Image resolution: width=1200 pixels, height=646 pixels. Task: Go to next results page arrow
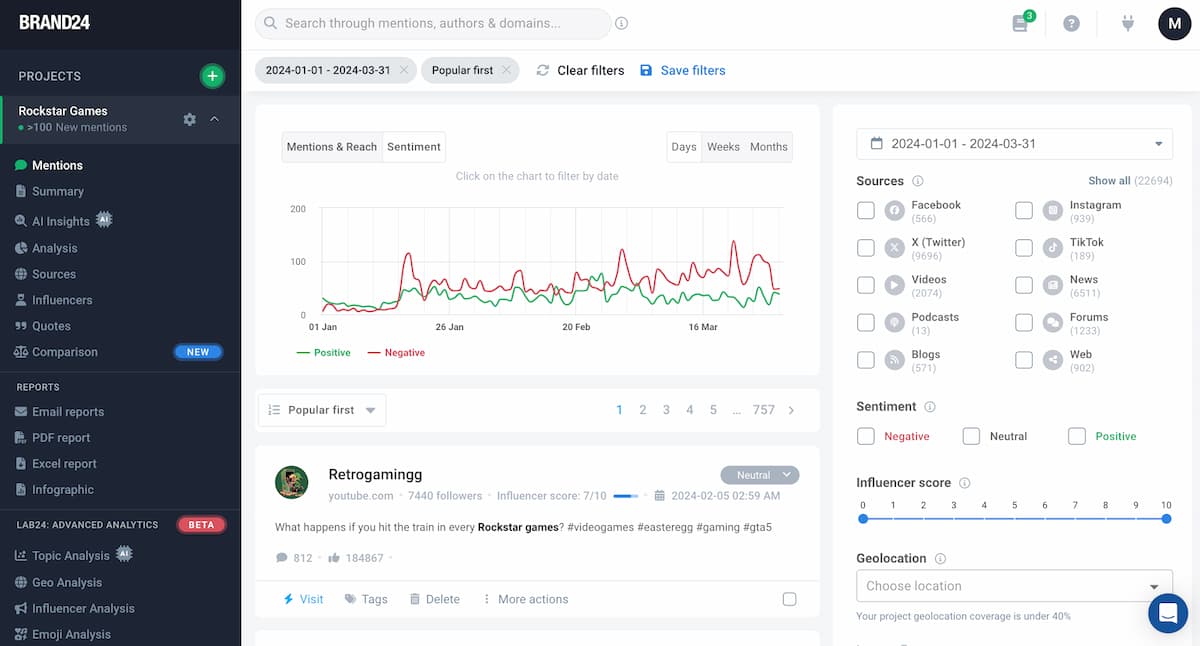[x=792, y=410]
